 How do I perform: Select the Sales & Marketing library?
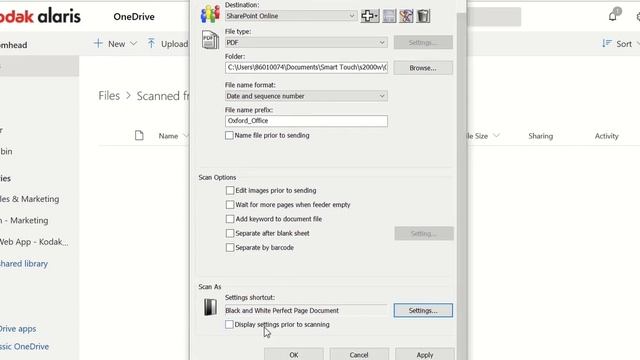[x=29, y=199]
